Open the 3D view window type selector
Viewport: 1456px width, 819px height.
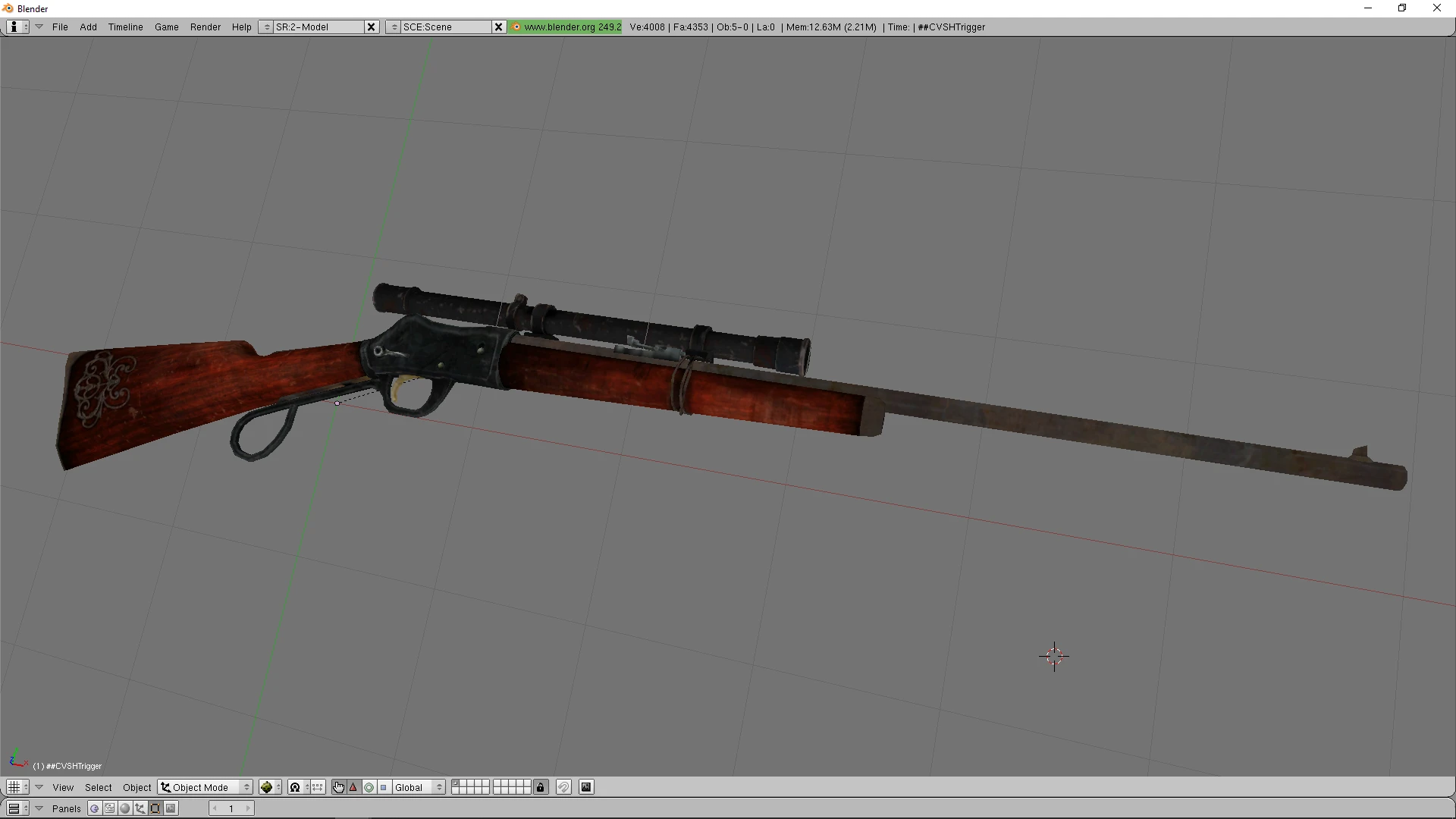pos(17,787)
